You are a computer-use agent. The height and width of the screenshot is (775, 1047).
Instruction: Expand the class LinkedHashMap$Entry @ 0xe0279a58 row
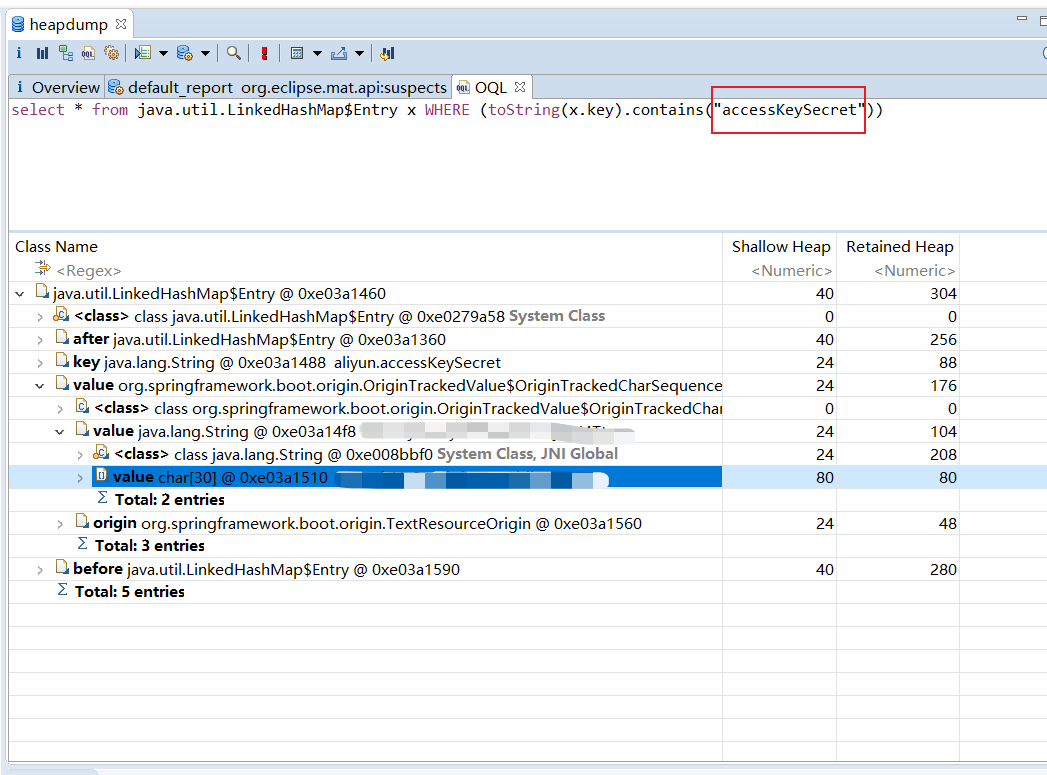coord(40,317)
